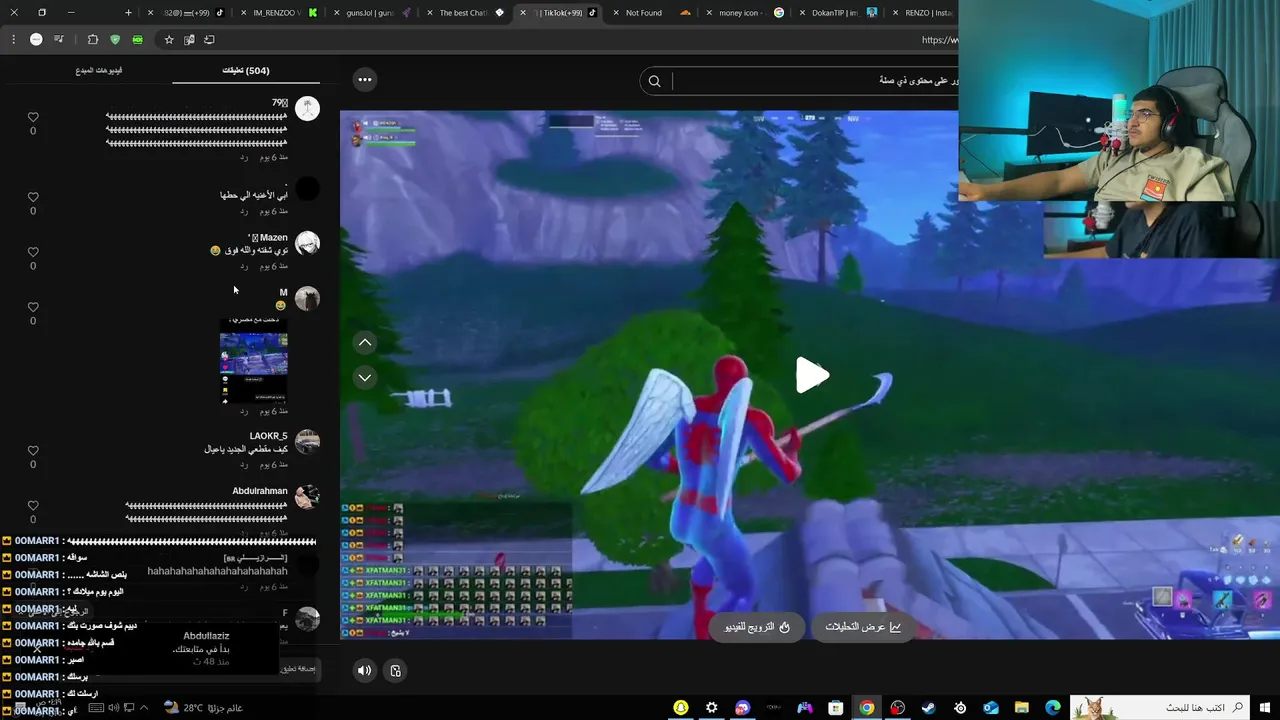Open avatar of commenter 79
The height and width of the screenshot is (720, 1280).
coord(307,109)
